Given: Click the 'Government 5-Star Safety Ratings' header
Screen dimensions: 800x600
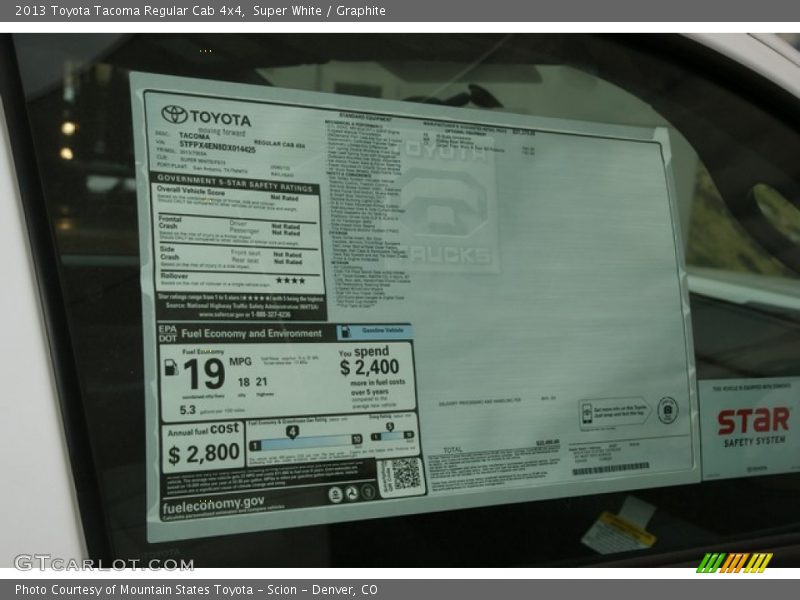Looking at the screenshot, I should tap(235, 183).
